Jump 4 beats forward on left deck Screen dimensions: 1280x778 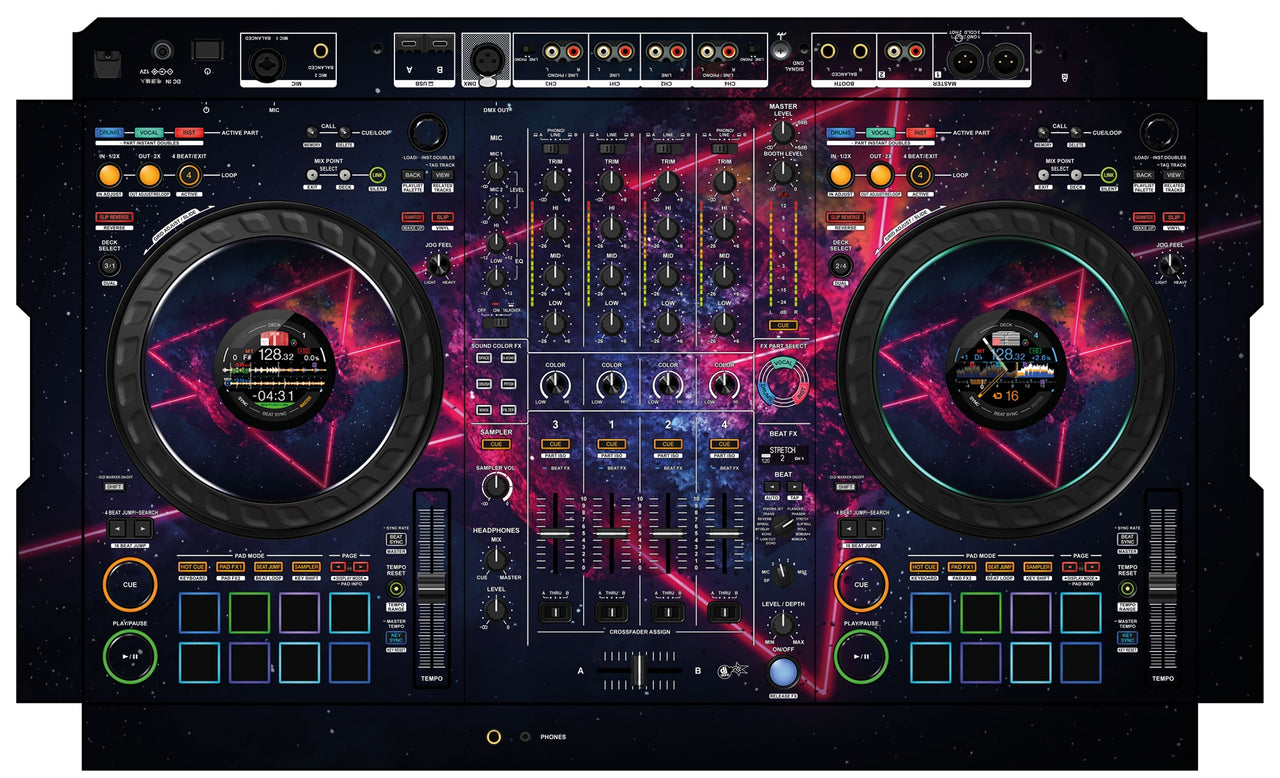pyautogui.click(x=143, y=528)
